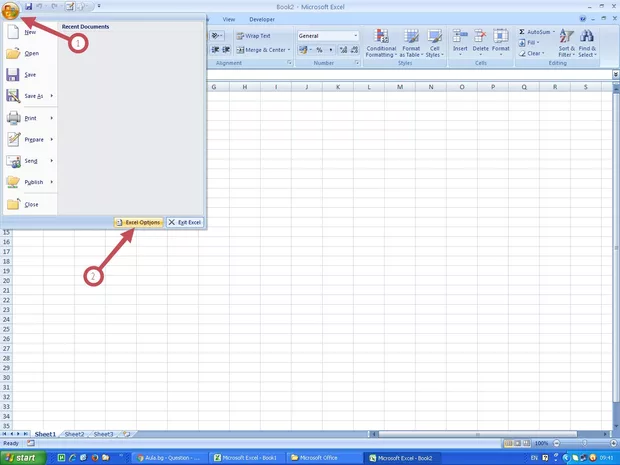Switch to the Developer ribbon tab

(x=262, y=19)
